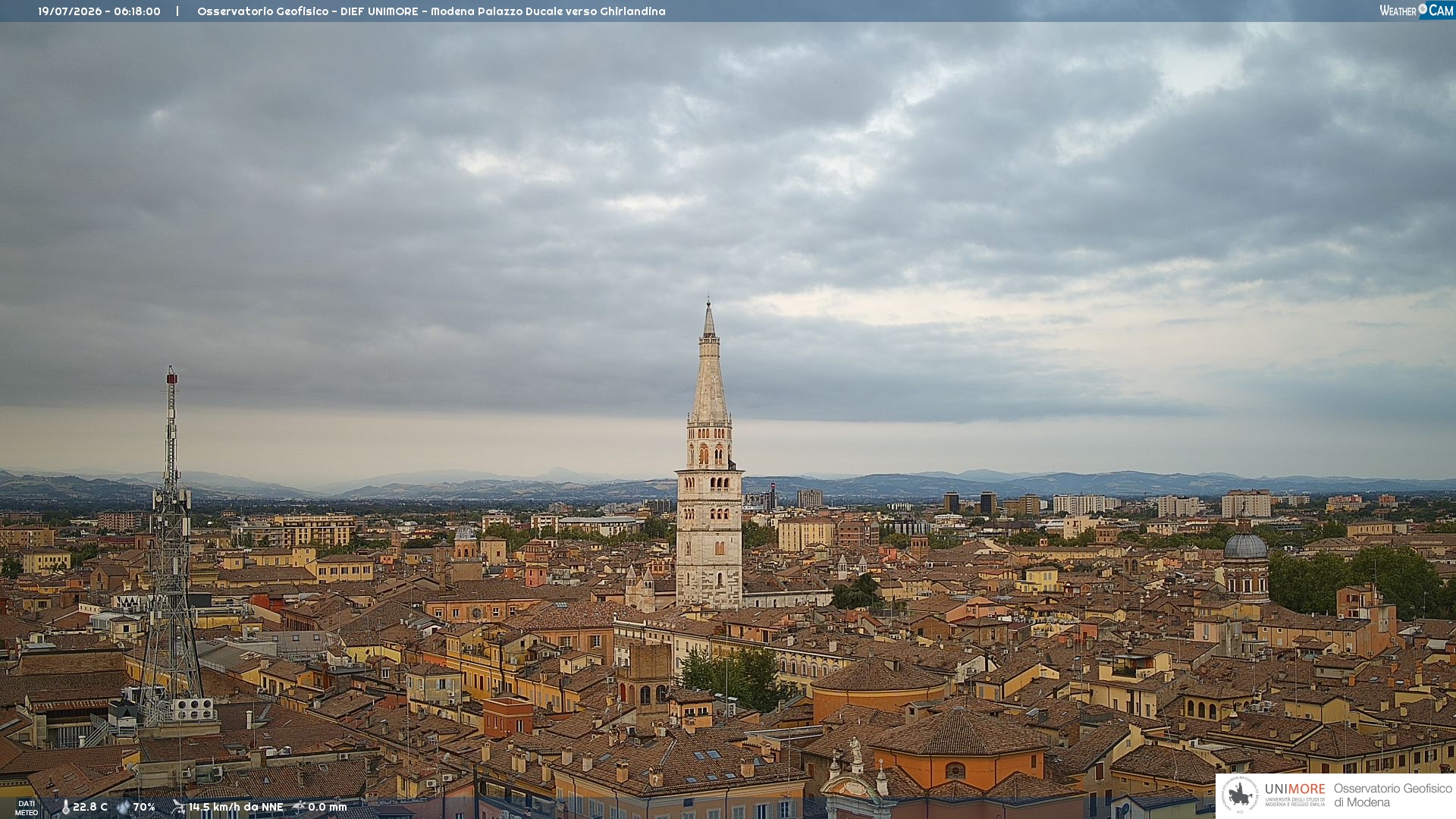The image size is (1456, 819).
Task: Click the UNIMORE wordmark in the logo
Action: click(x=1295, y=789)
